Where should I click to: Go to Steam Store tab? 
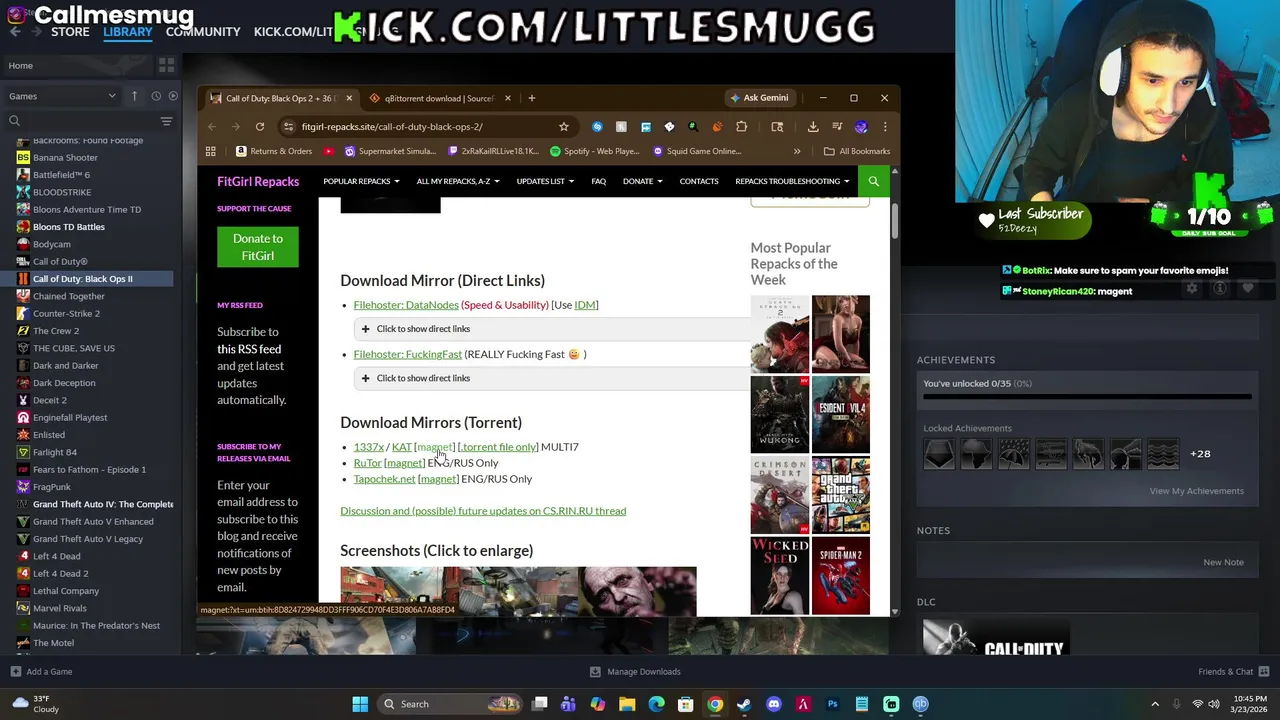click(x=70, y=32)
